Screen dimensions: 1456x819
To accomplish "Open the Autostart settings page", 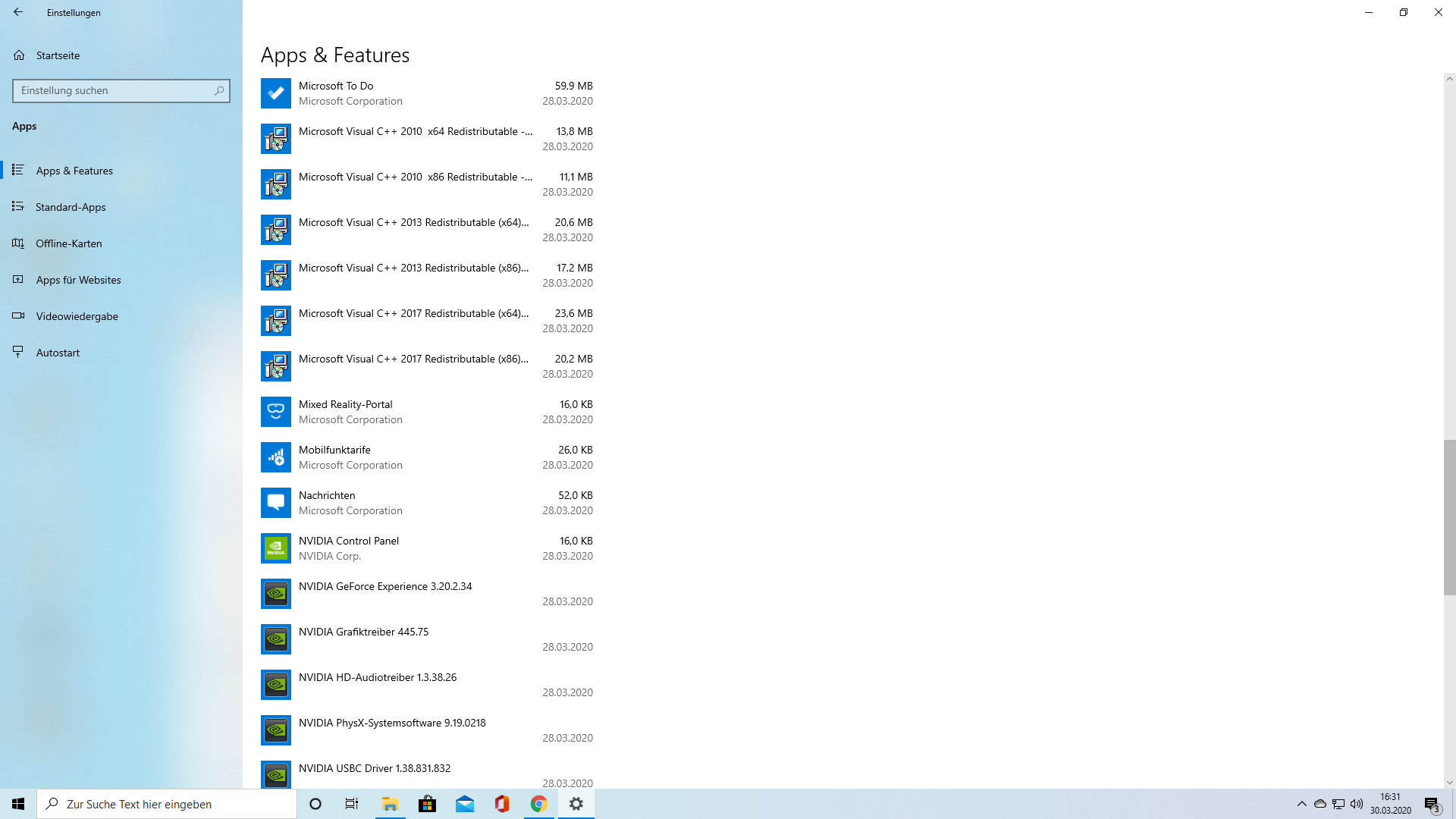I will tap(58, 353).
